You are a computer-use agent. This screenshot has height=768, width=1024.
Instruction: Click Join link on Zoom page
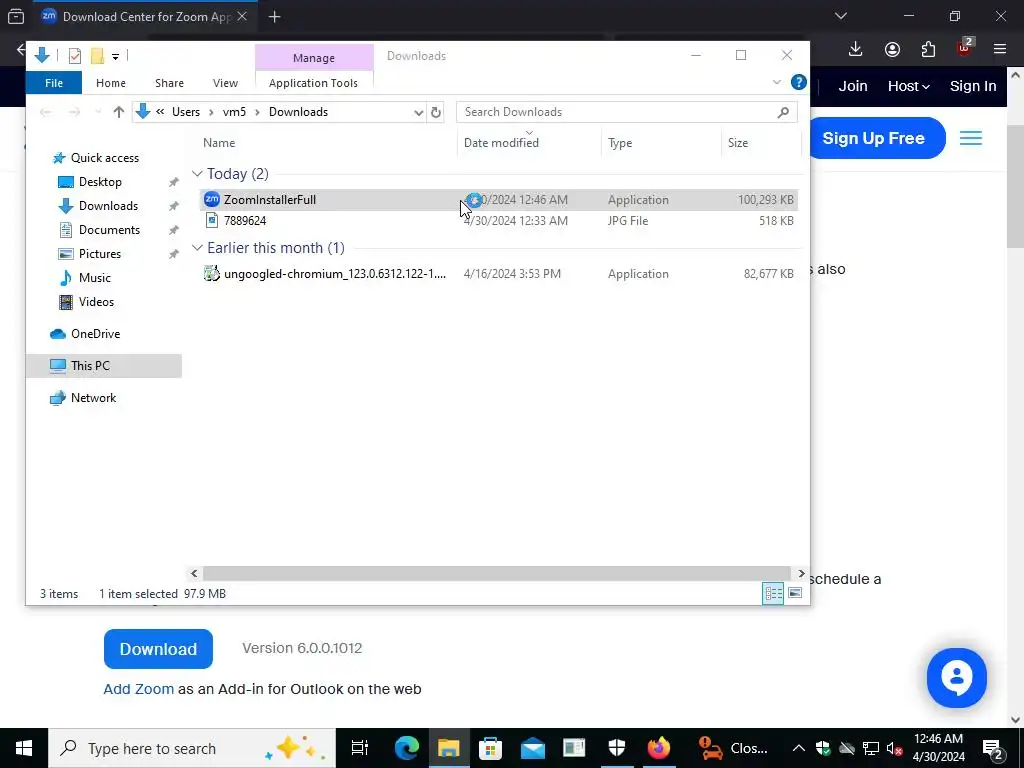(853, 86)
